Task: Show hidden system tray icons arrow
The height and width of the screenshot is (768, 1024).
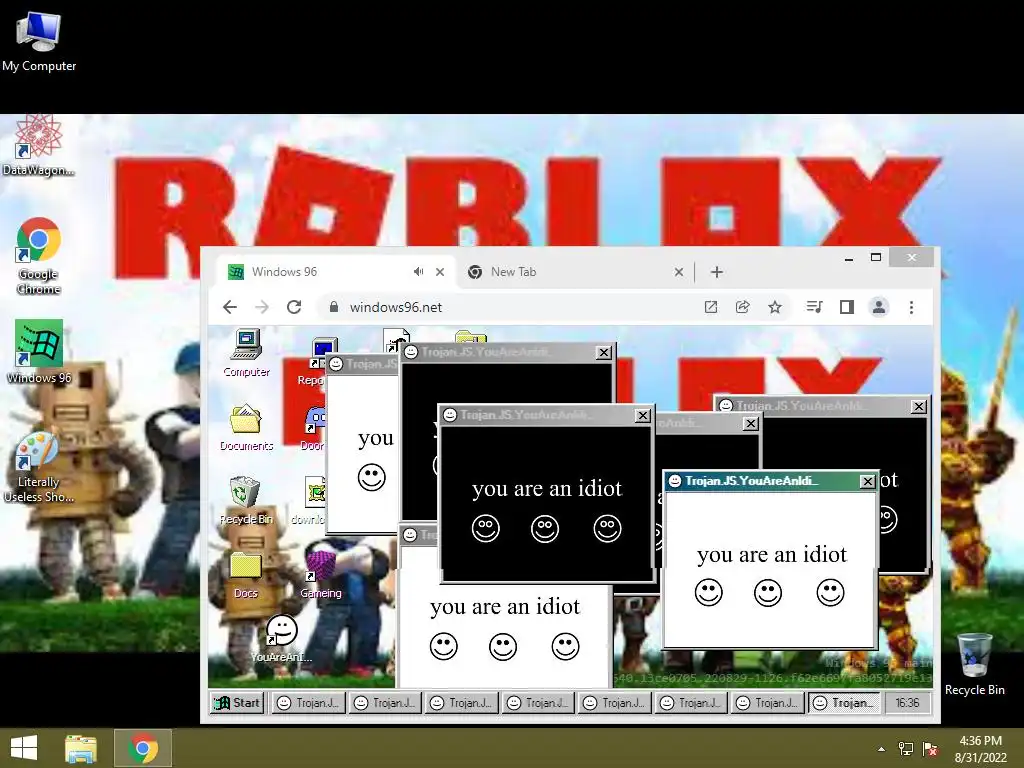Action: (881, 749)
